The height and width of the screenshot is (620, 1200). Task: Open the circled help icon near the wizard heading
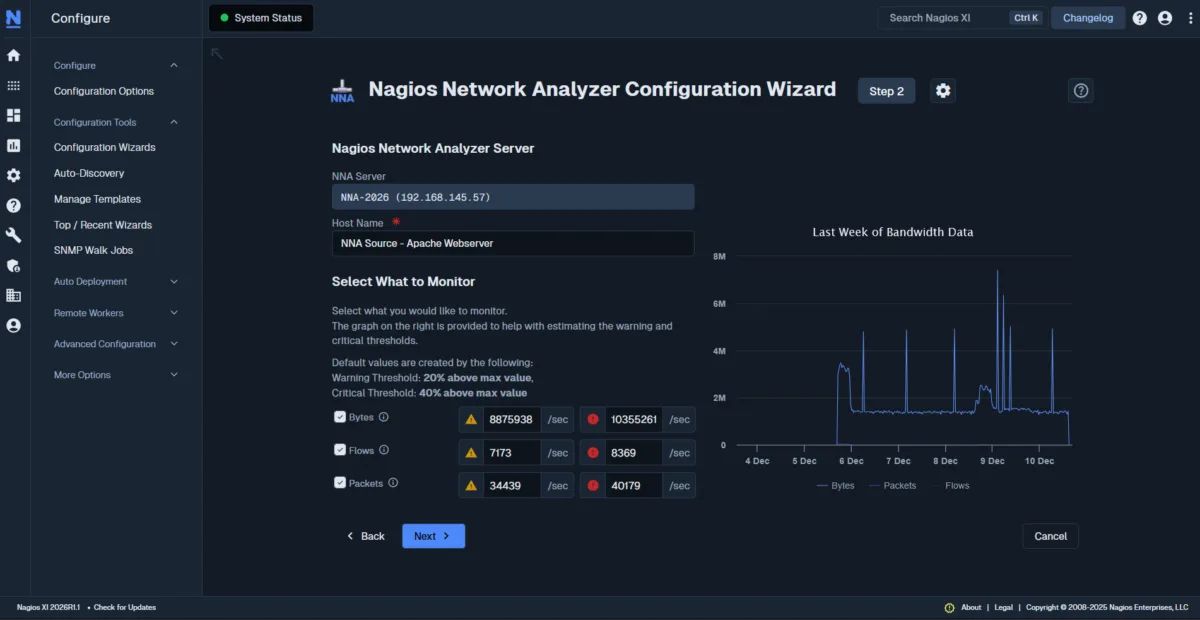1080,90
